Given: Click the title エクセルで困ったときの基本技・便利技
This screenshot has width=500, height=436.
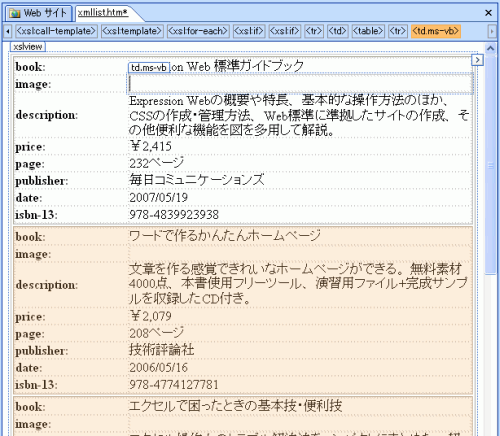Looking at the screenshot, I should click(x=236, y=406).
